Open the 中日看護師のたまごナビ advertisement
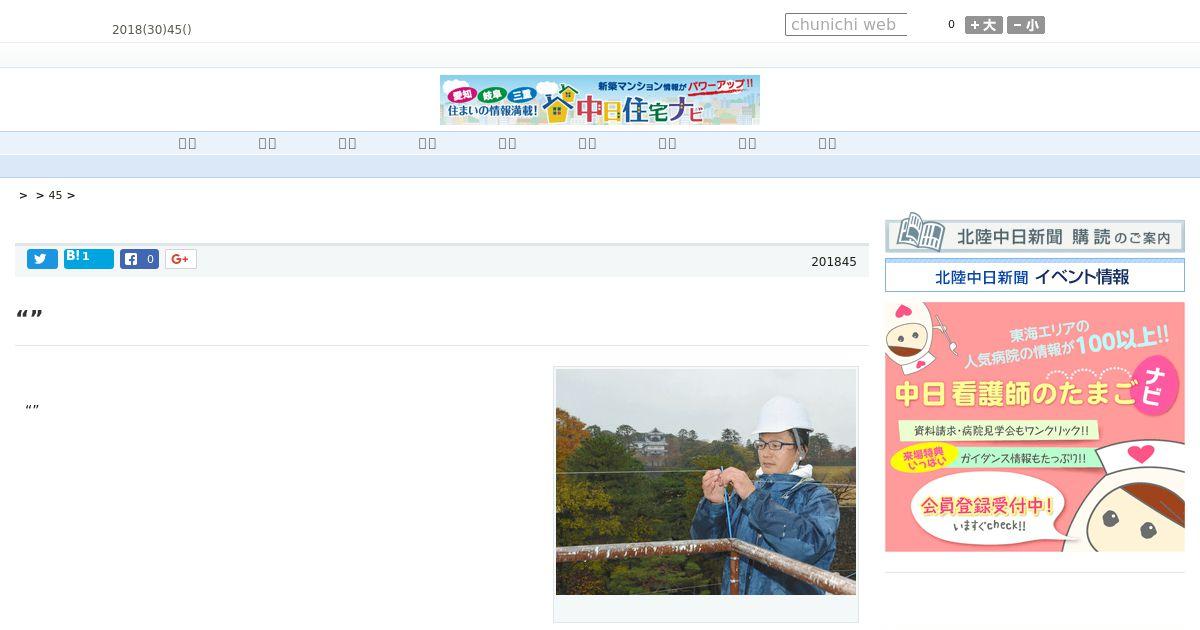The height and width of the screenshot is (630, 1200). click(1035, 427)
